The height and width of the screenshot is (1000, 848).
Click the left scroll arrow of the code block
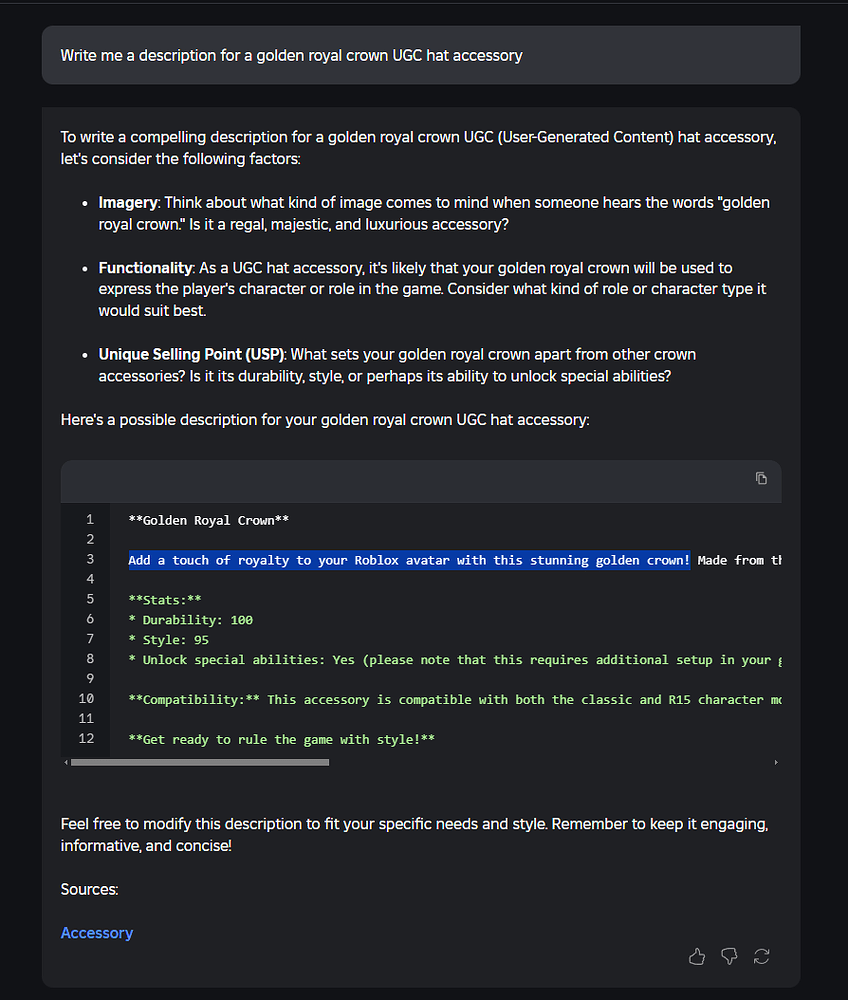point(66,761)
